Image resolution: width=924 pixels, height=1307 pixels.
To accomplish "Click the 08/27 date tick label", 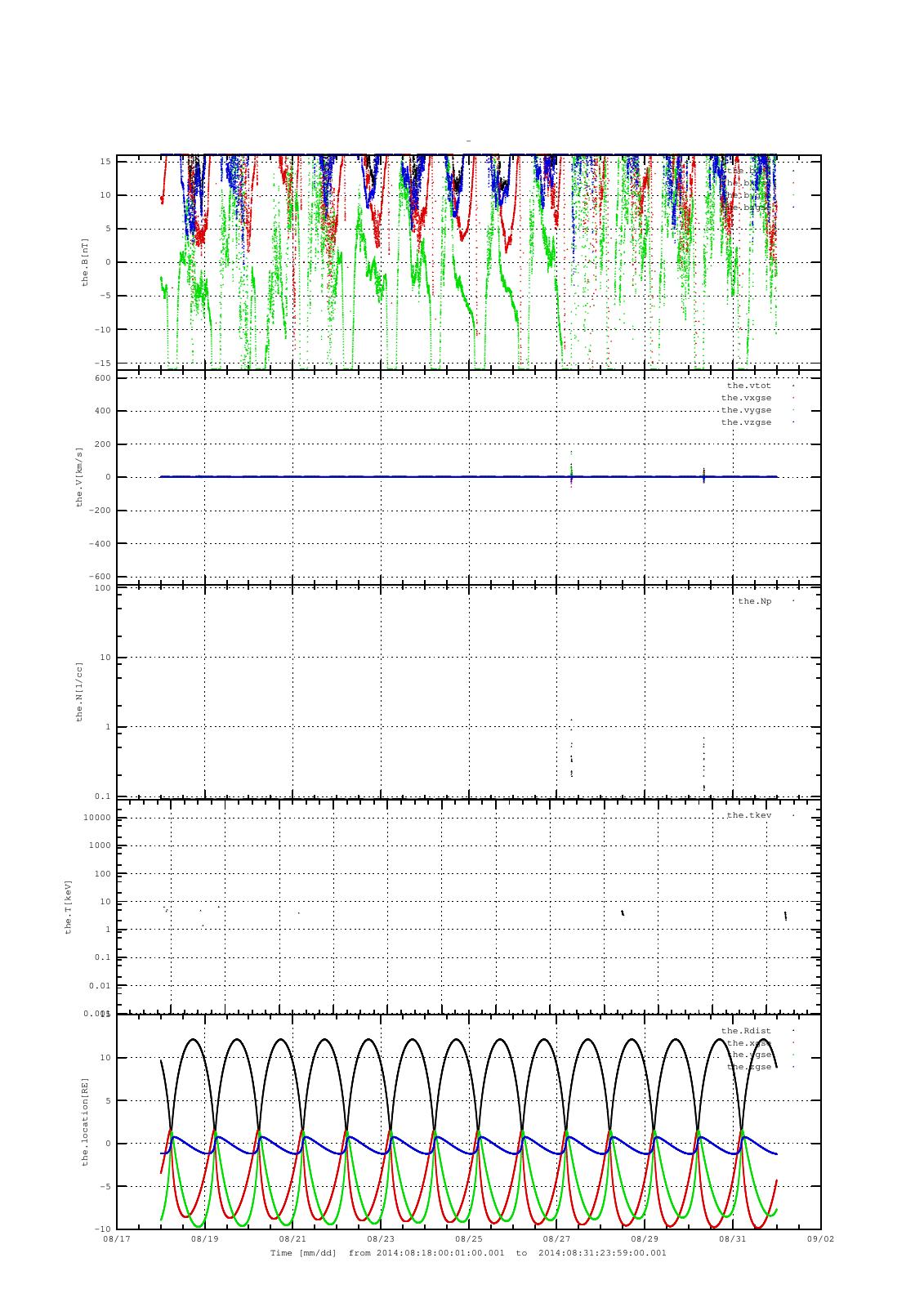I will click(556, 1238).
